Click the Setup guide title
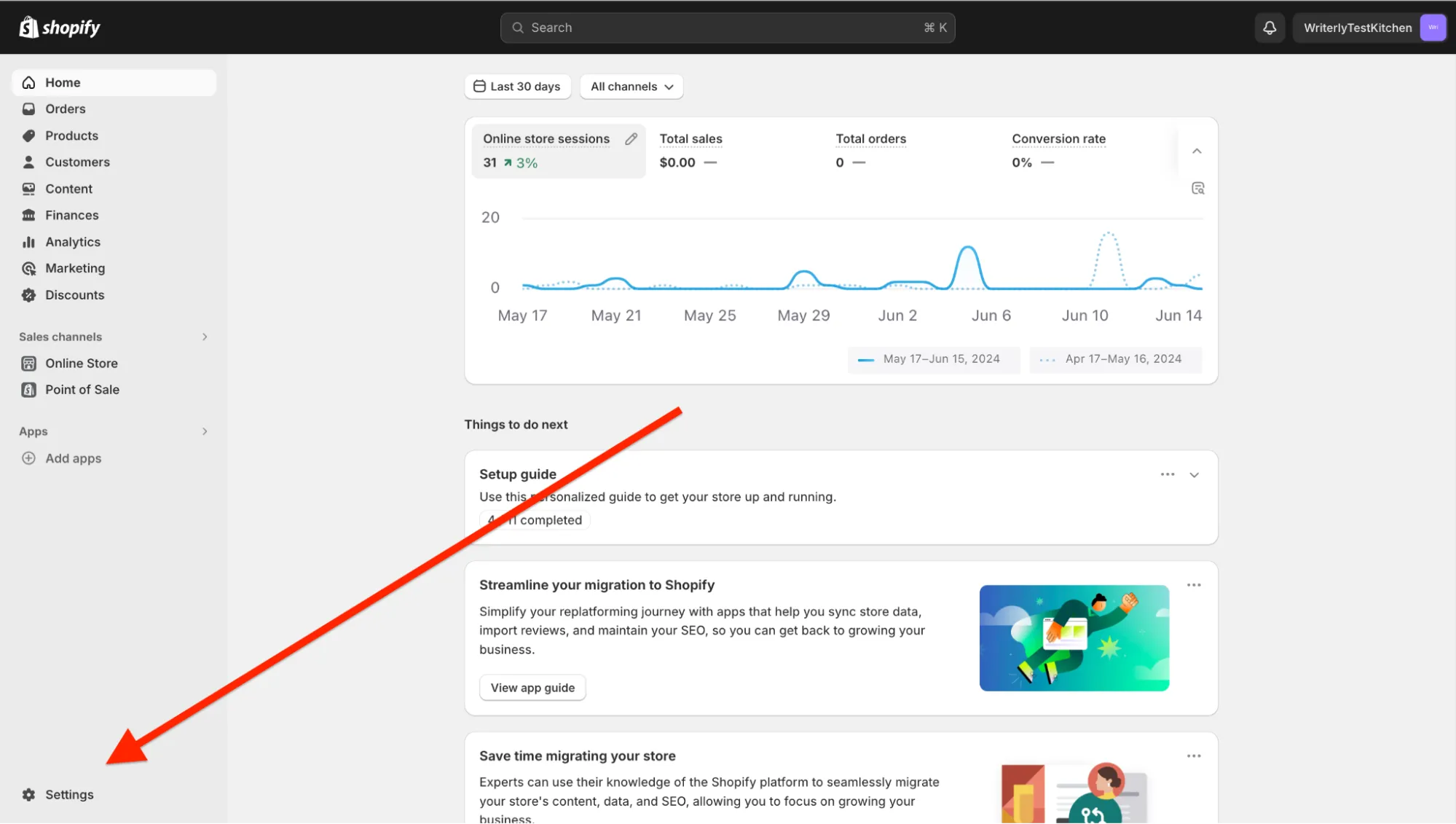This screenshot has height=824, width=1456. (518, 474)
